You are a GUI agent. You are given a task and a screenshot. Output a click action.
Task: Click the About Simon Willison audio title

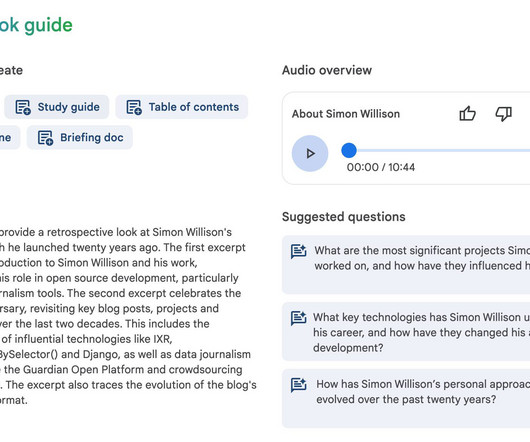click(x=346, y=114)
